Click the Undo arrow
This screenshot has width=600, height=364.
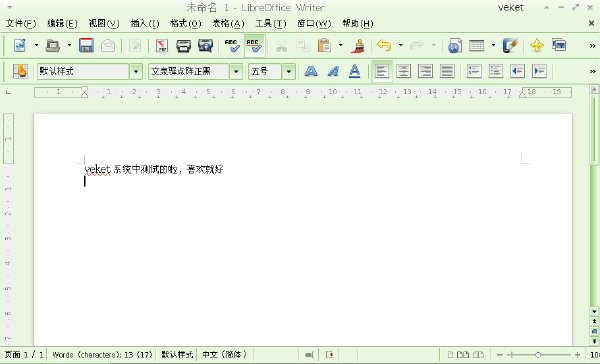point(384,46)
